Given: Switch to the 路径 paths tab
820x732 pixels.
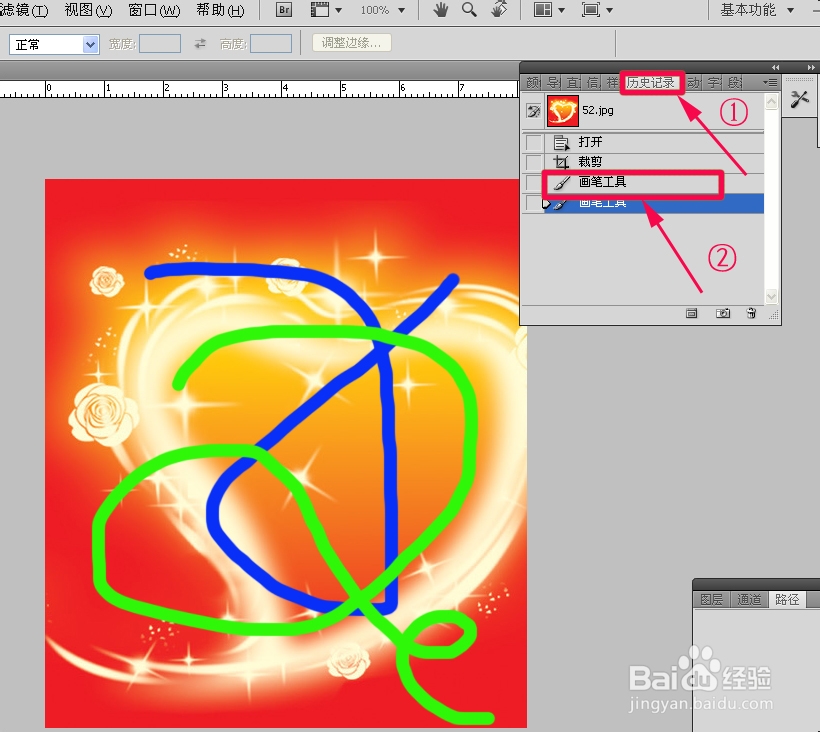Looking at the screenshot, I should click(x=787, y=599).
